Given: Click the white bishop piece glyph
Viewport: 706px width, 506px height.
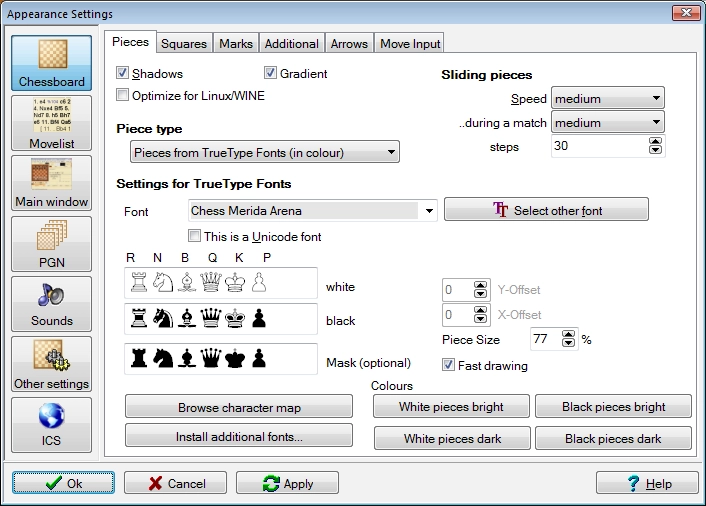Looking at the screenshot, I should point(187,282).
